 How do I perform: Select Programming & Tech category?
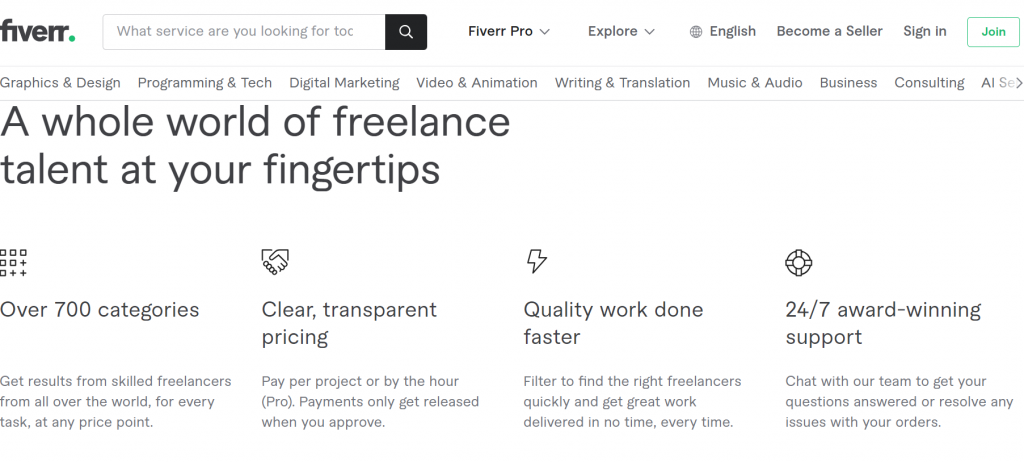204,83
